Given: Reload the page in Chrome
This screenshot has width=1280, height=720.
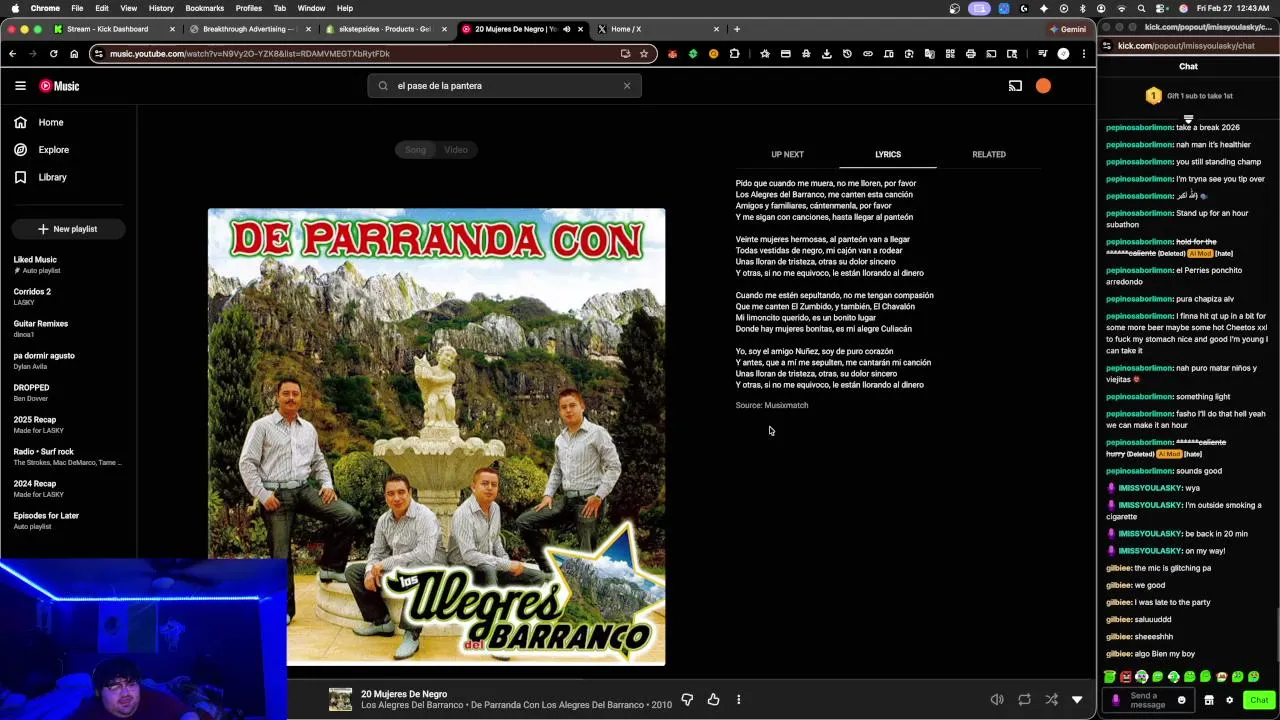Looking at the screenshot, I should click(x=53, y=54).
